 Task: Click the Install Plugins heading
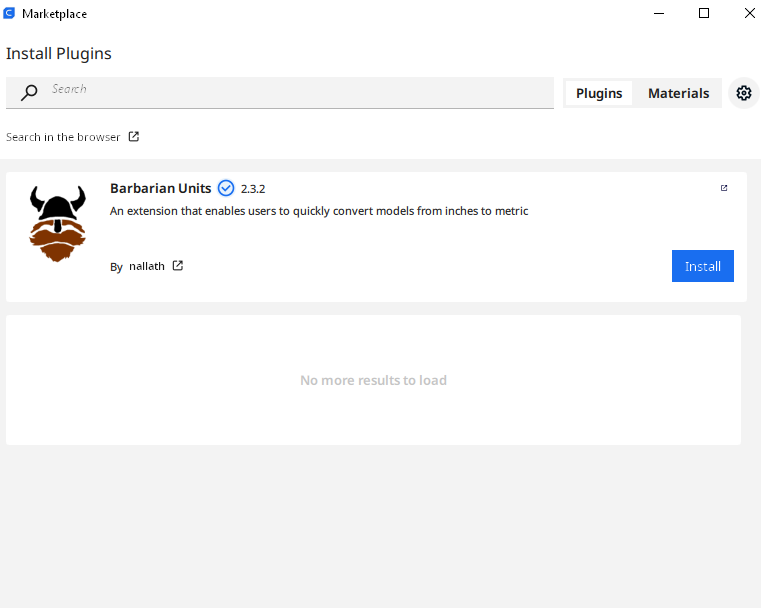pos(59,53)
